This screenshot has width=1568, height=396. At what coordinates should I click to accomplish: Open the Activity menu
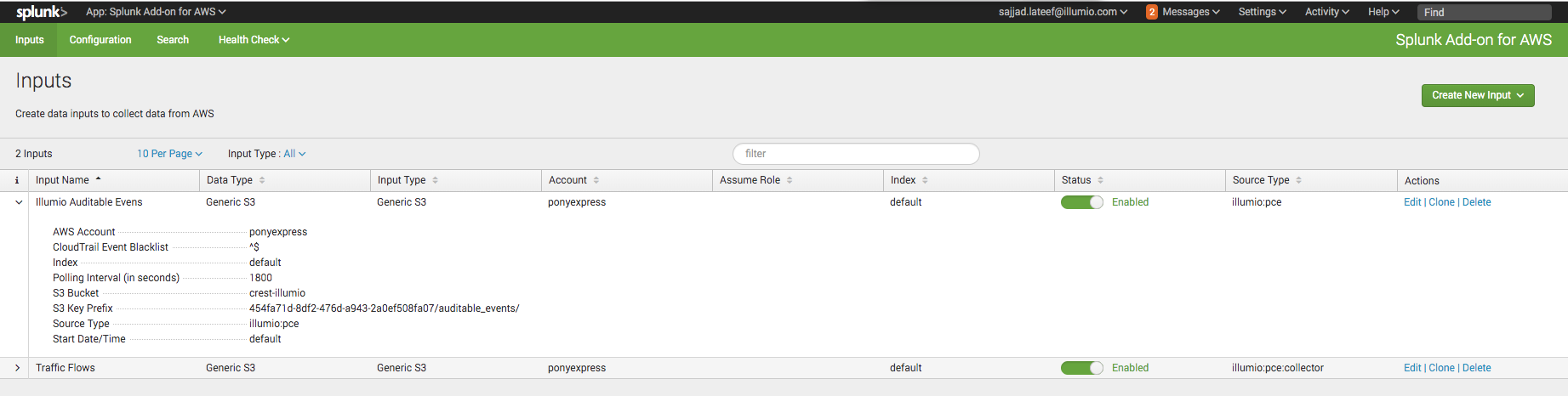tap(1326, 12)
